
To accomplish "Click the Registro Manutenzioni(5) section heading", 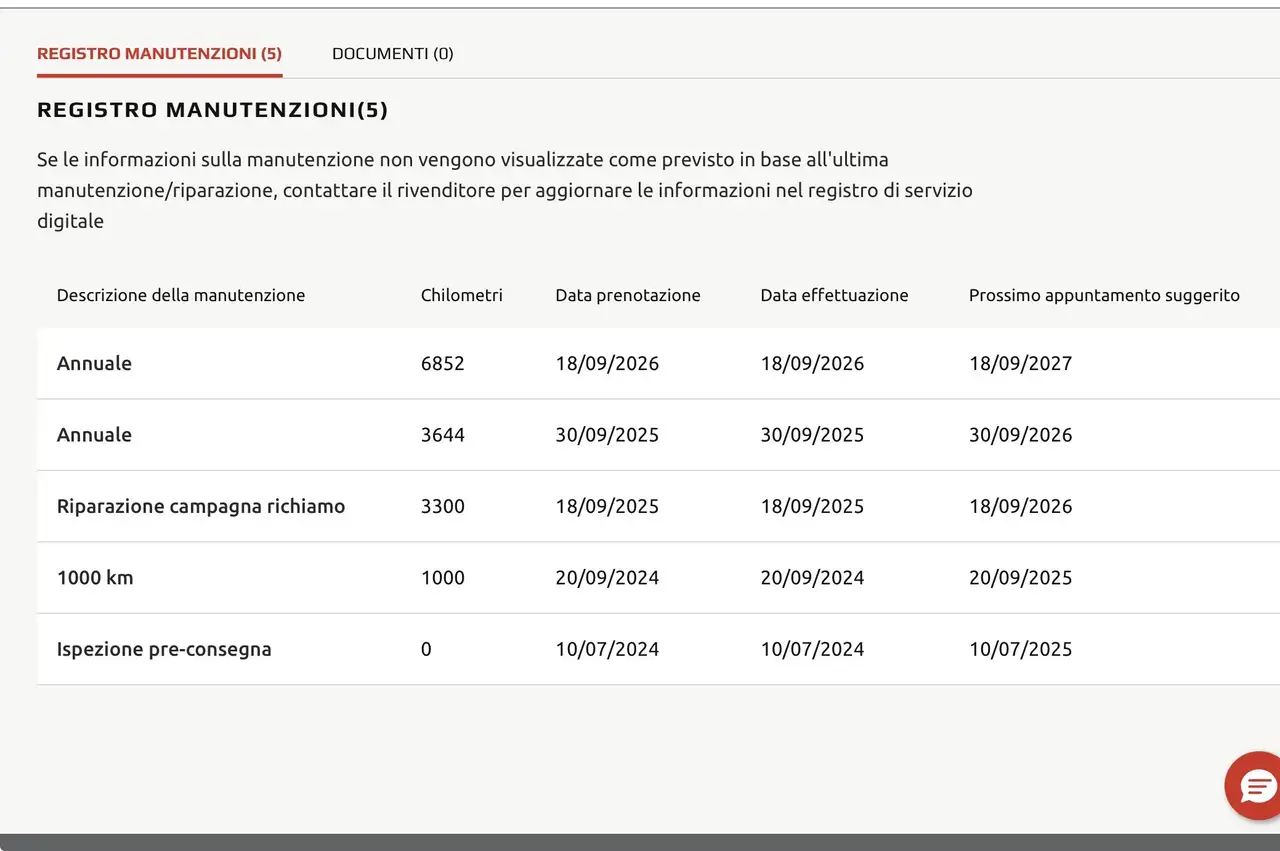I will tap(213, 110).
